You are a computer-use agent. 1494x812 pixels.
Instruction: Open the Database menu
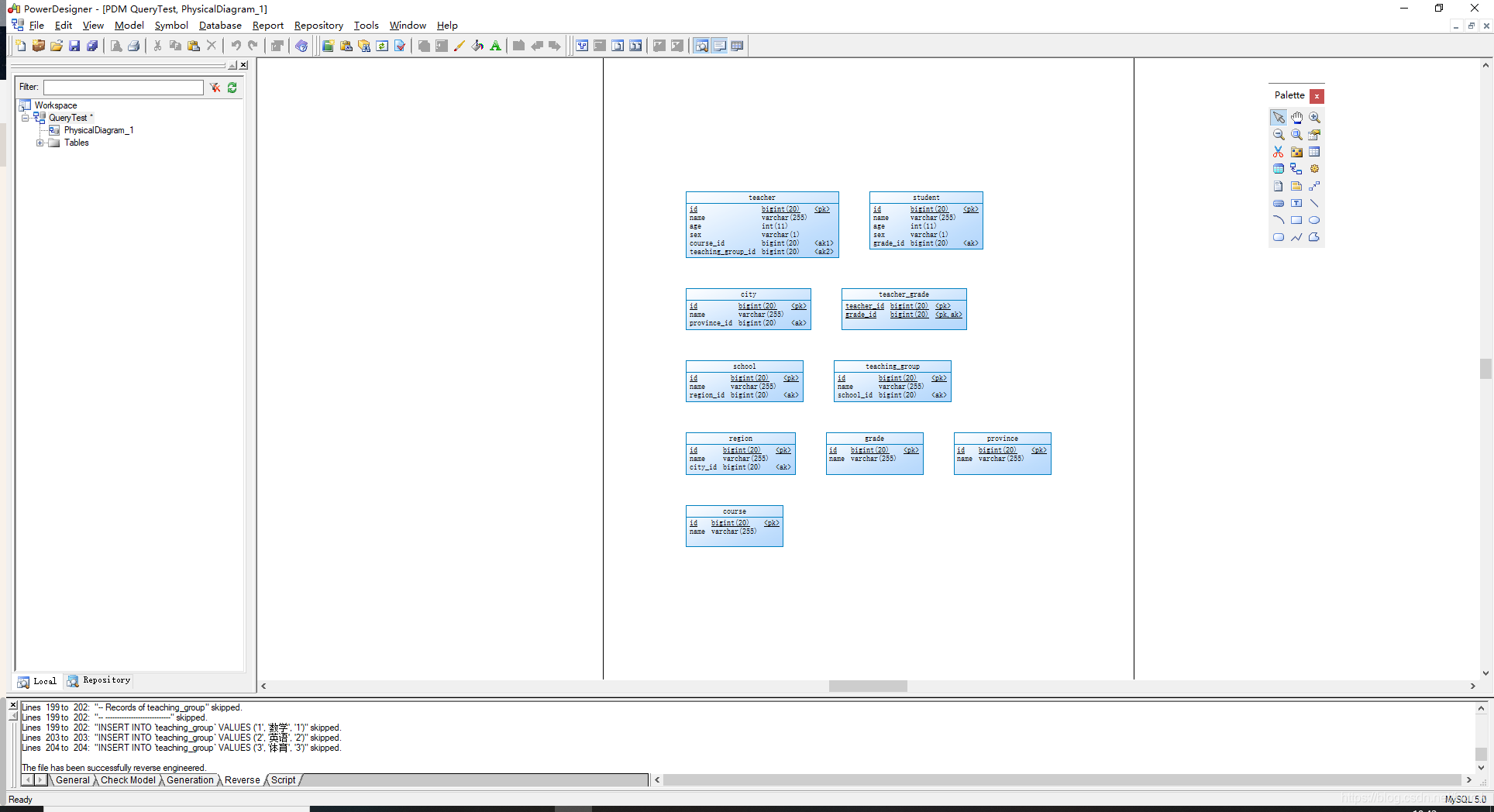pos(220,26)
